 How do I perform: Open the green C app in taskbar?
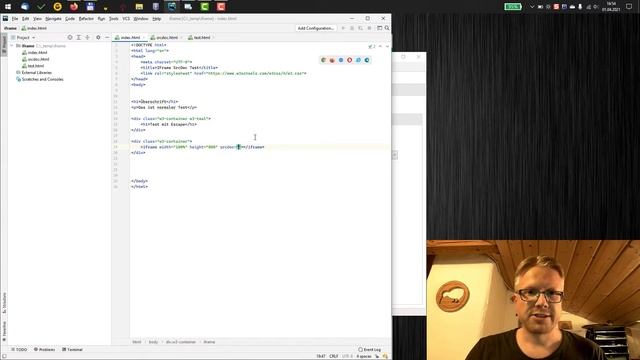coord(204,7)
